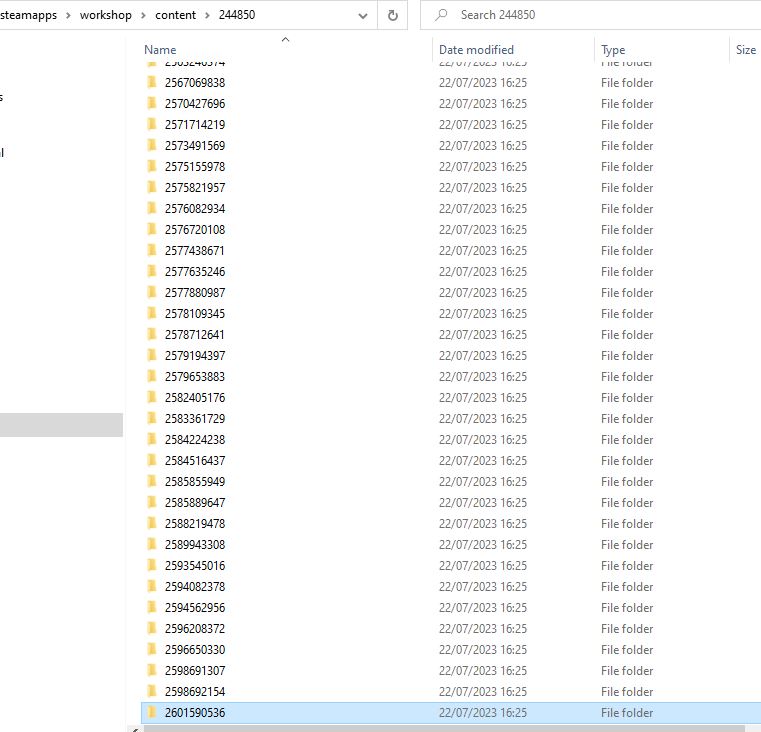
Task: Expand the chevron after workshop
Action: (x=143, y=16)
